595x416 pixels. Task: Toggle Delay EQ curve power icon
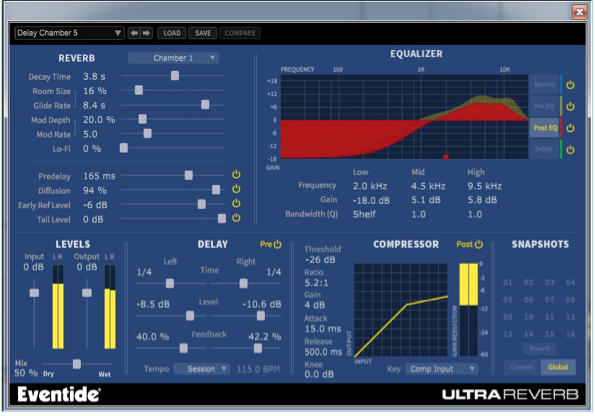(x=570, y=150)
